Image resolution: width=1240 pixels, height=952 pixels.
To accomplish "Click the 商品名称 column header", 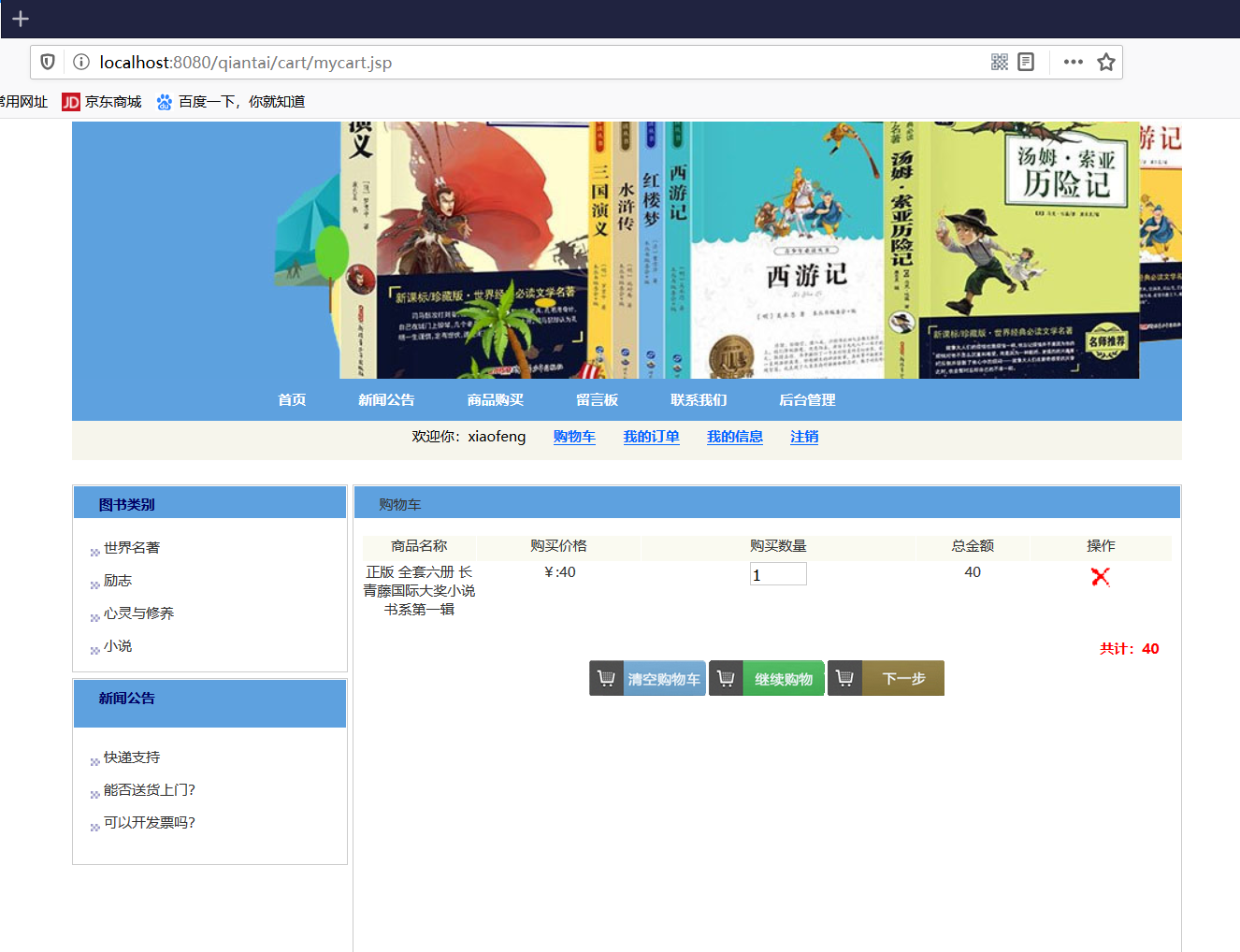I will [x=419, y=546].
